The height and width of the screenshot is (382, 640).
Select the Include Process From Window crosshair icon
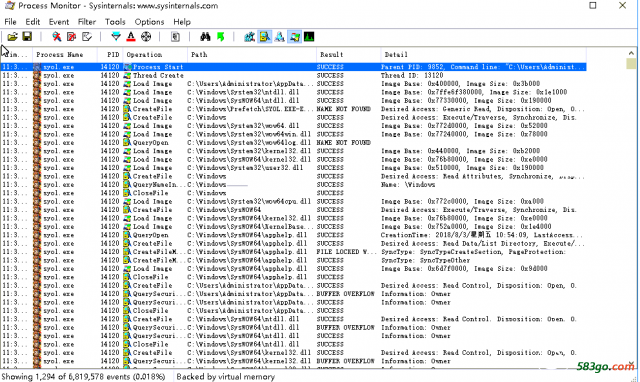[146, 37]
